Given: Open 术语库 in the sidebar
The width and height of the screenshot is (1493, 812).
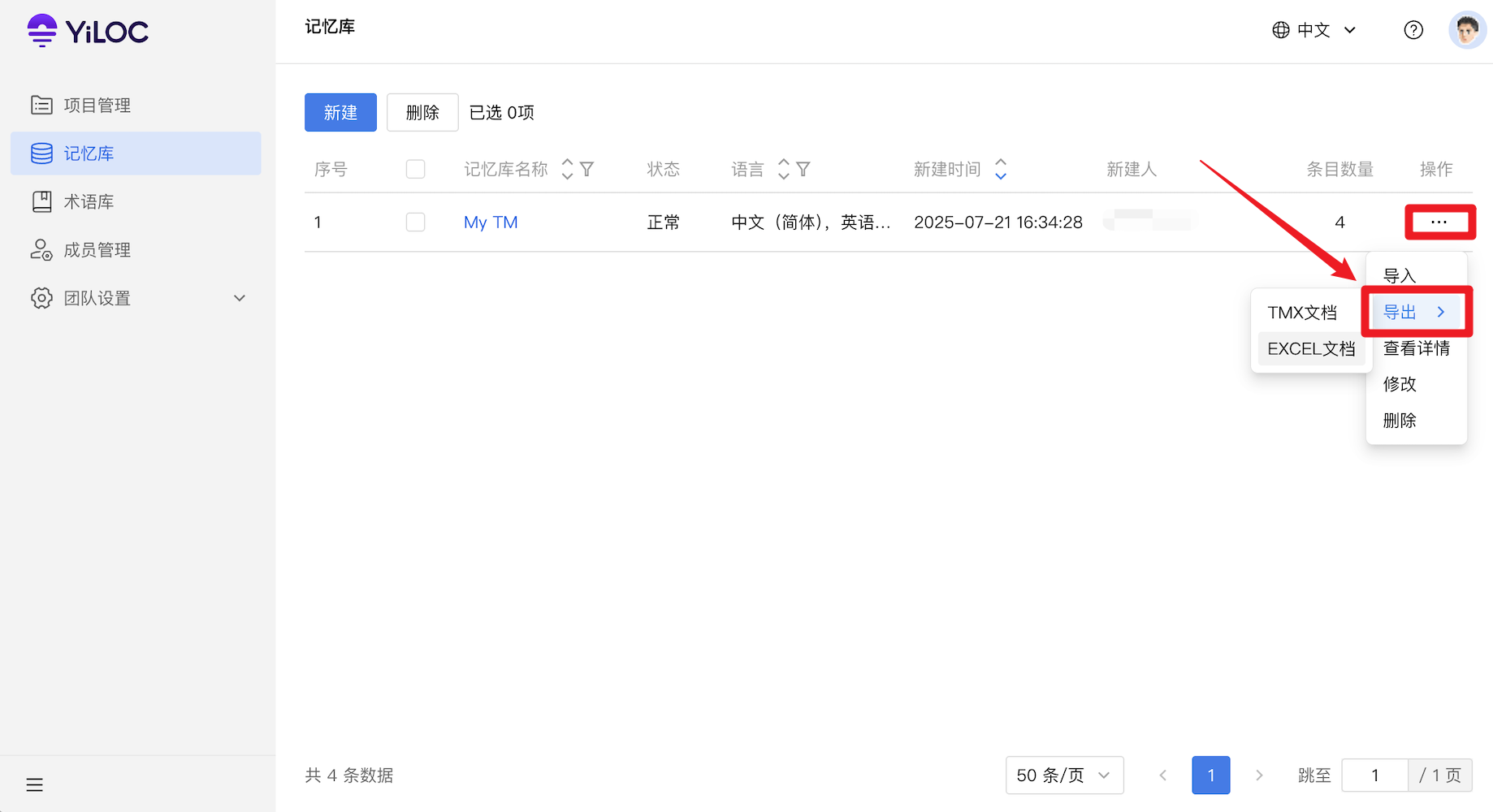Looking at the screenshot, I should pyautogui.click(x=136, y=201).
